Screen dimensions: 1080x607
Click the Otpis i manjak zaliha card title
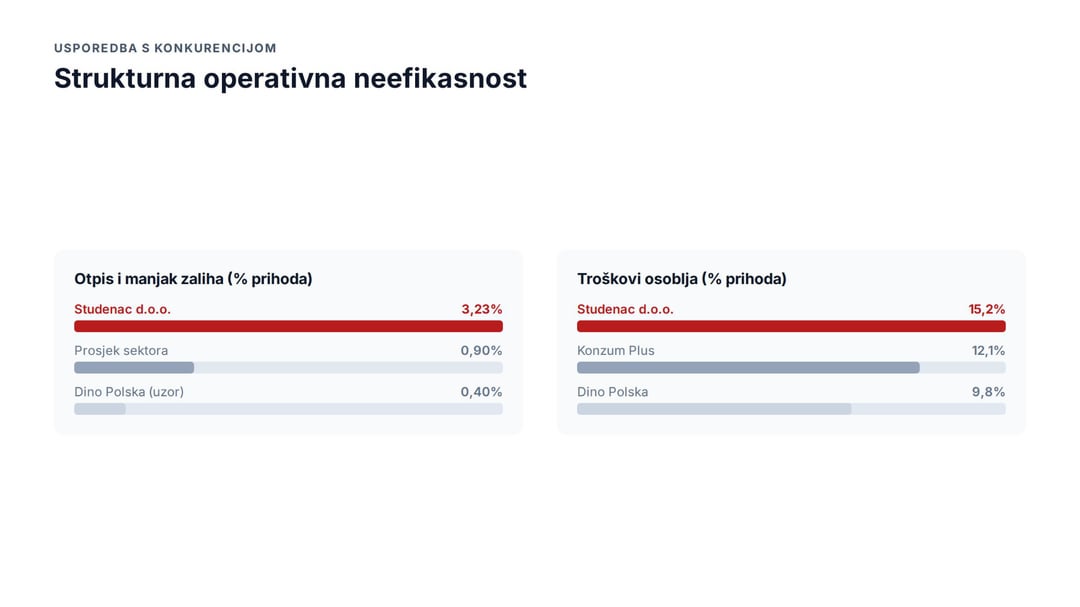tap(193, 279)
